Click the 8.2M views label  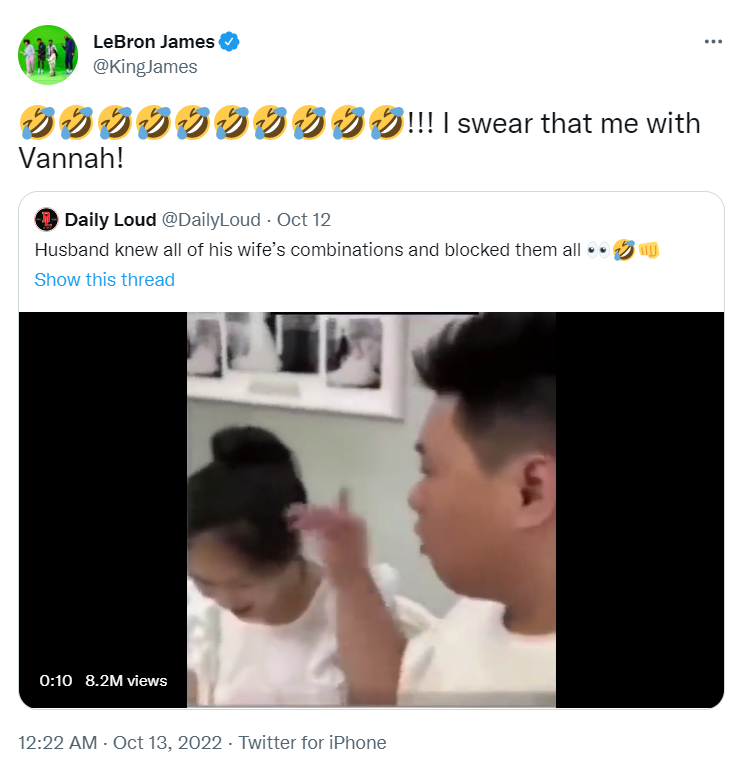pos(126,681)
